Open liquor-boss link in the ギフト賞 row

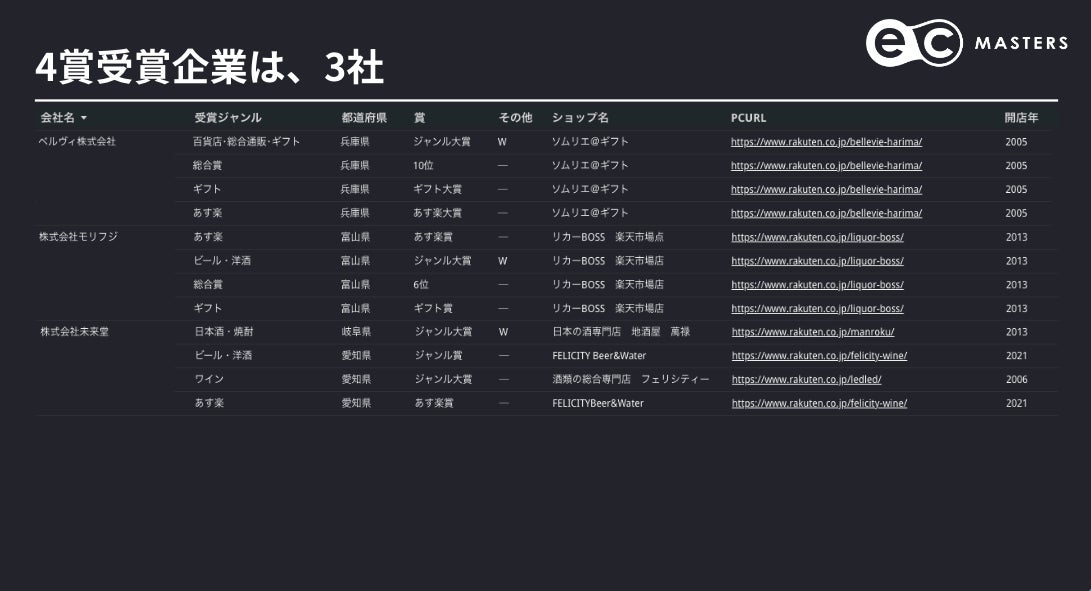click(x=818, y=308)
